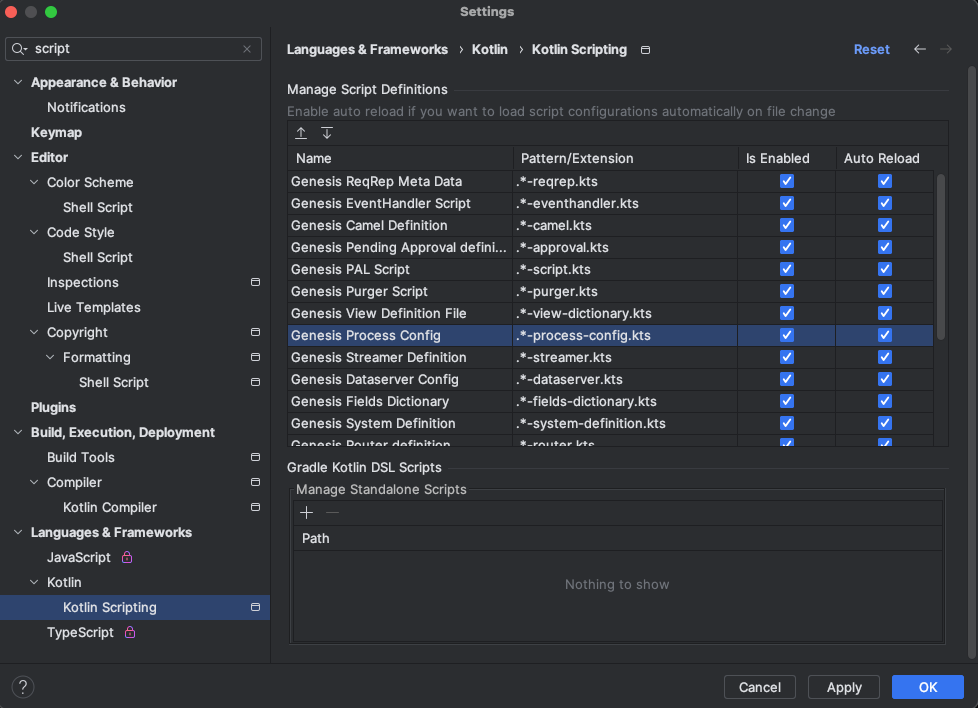Viewport: 978px width, 708px height.
Task: Click the breadcrumb project settings icon
Action: [x=646, y=50]
